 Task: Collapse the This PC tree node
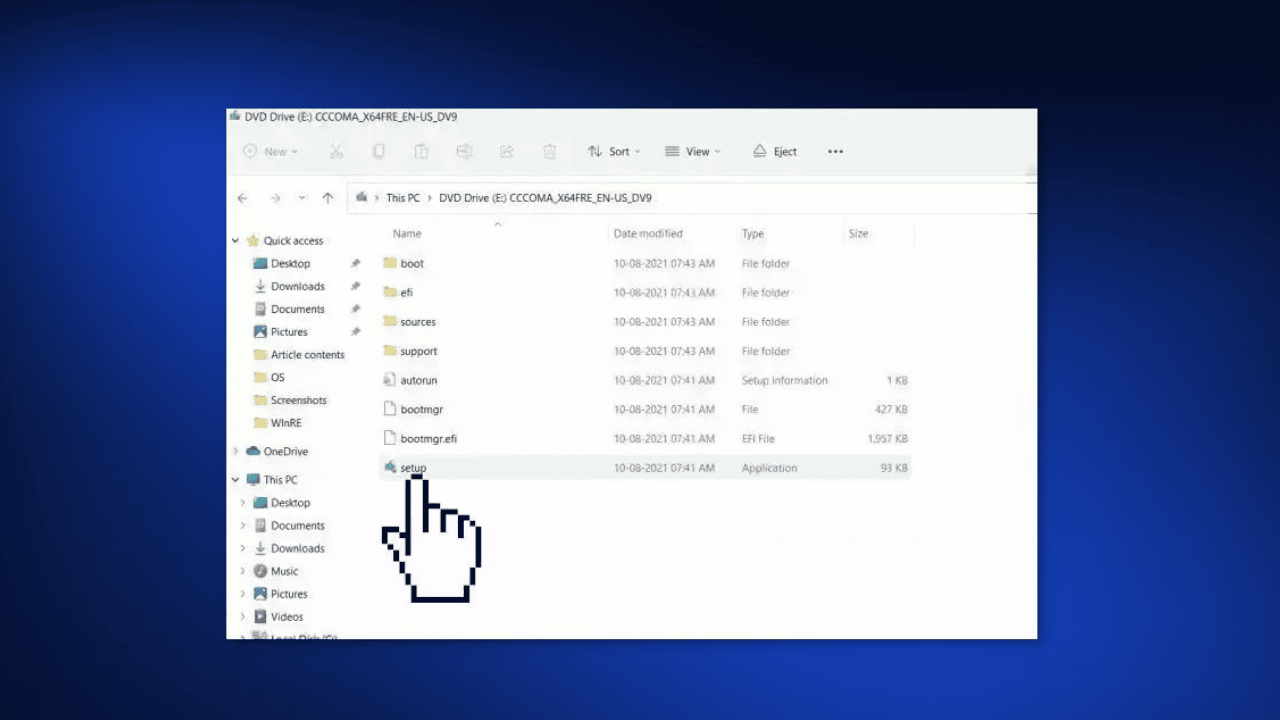pyautogui.click(x=236, y=480)
